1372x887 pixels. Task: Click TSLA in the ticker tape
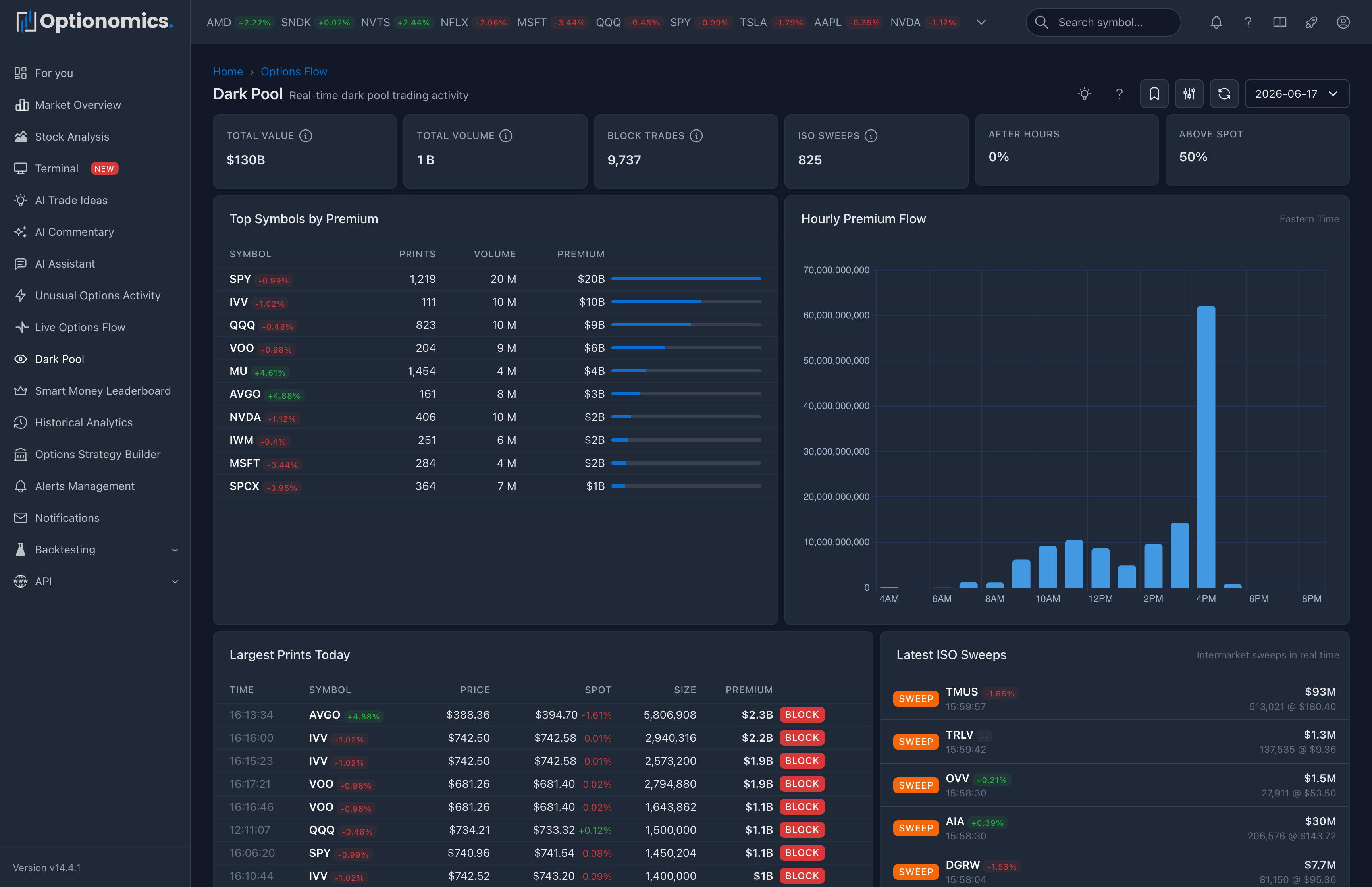click(x=753, y=23)
